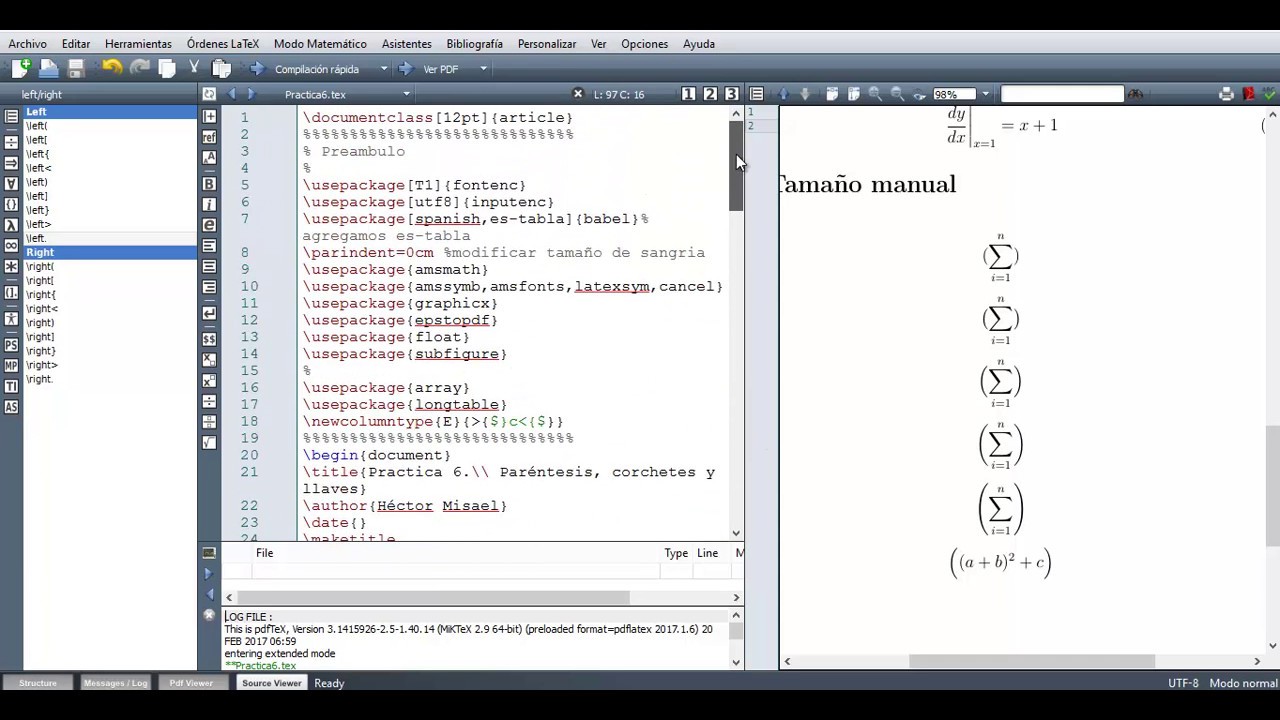This screenshot has height=720, width=1280.
Task: Go to the previous document (left arrow)
Action: pos(232,94)
